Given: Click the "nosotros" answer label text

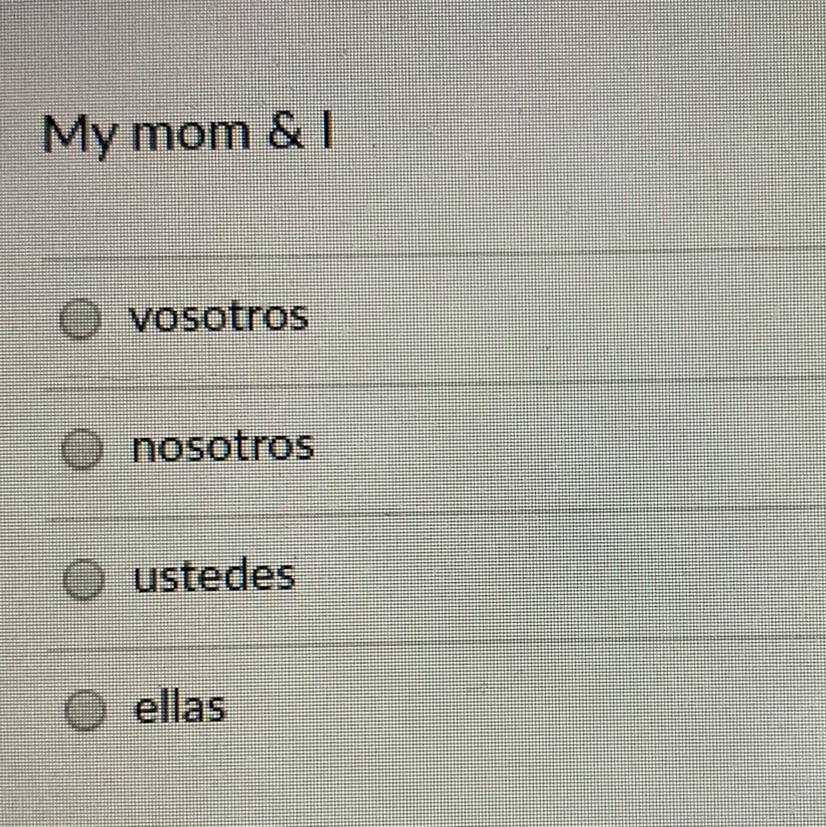Looking at the screenshot, I should pos(223,447).
